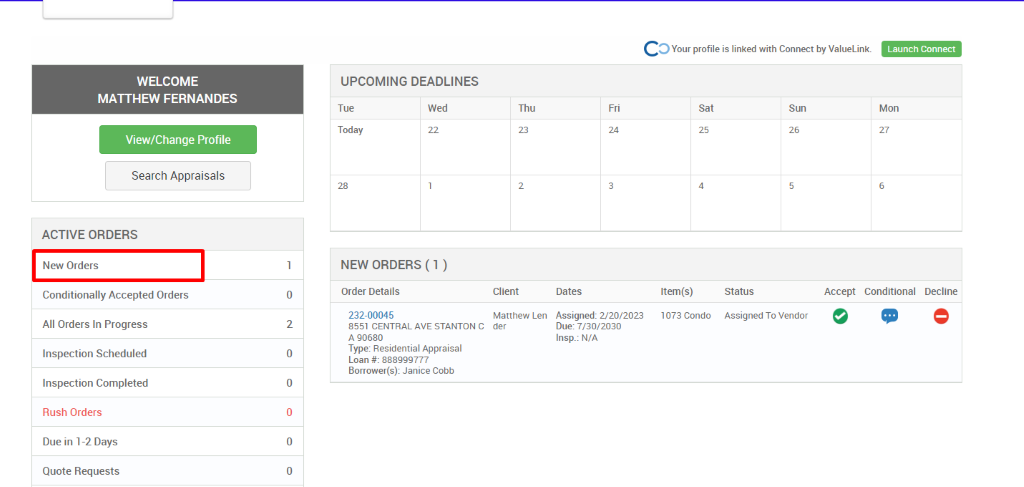Select calendar day 6 in second row
Screen dimensions: 1024x487
point(916,203)
